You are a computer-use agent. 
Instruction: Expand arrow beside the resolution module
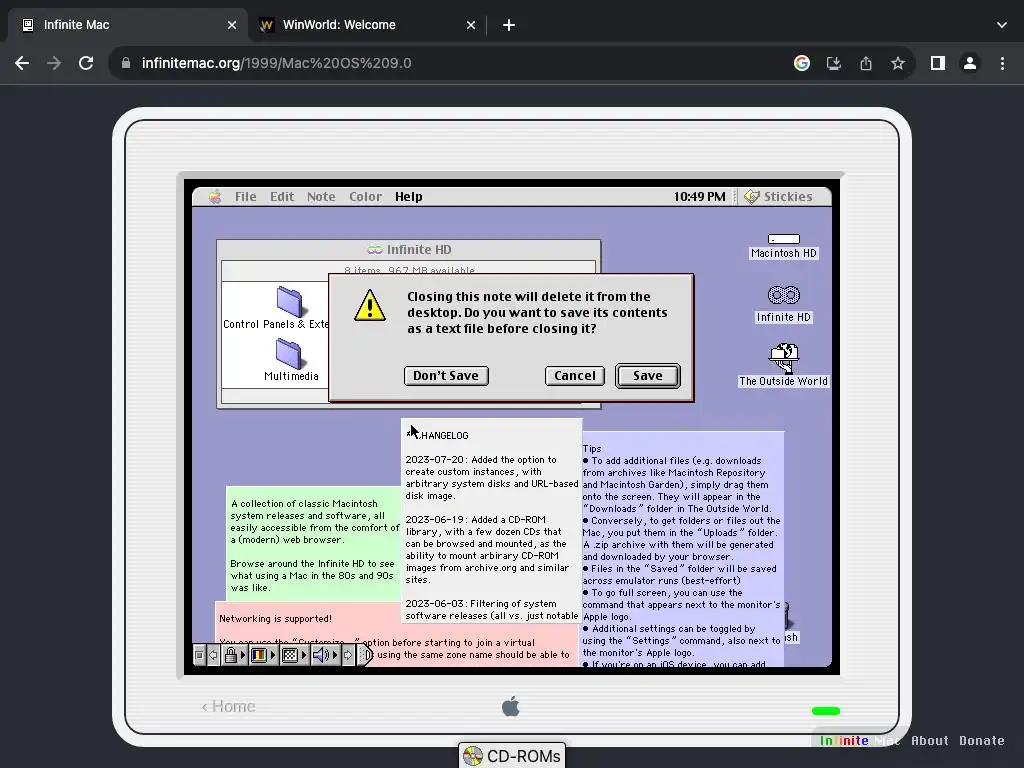coord(304,655)
